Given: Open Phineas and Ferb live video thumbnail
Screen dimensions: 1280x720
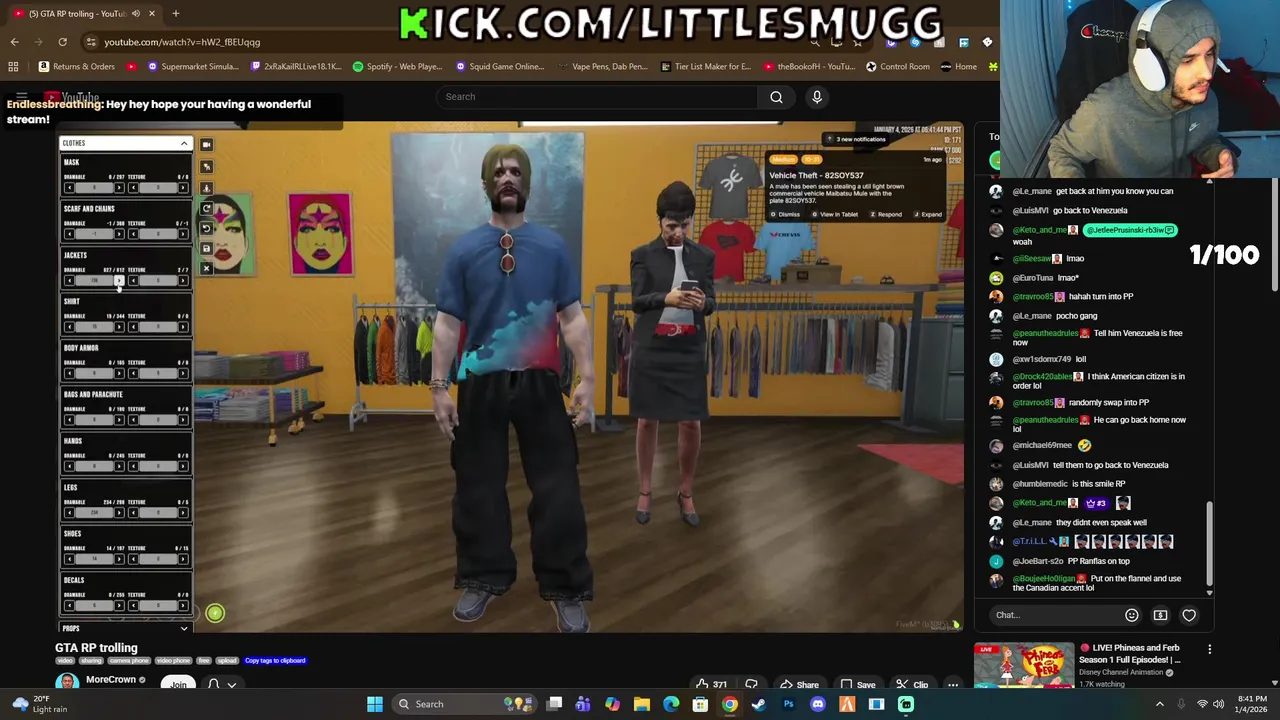Looking at the screenshot, I should (x=1023, y=667).
